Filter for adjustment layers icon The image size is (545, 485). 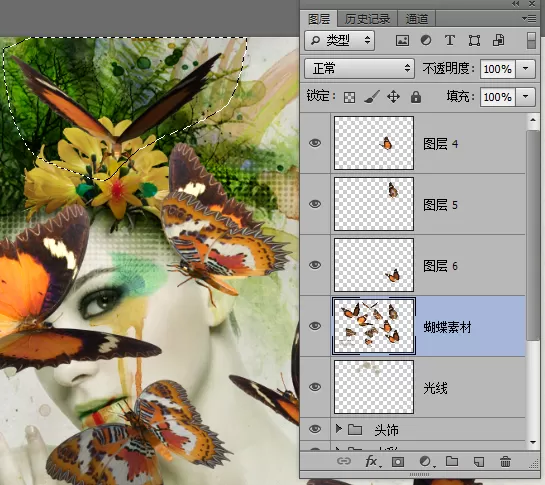(x=426, y=40)
